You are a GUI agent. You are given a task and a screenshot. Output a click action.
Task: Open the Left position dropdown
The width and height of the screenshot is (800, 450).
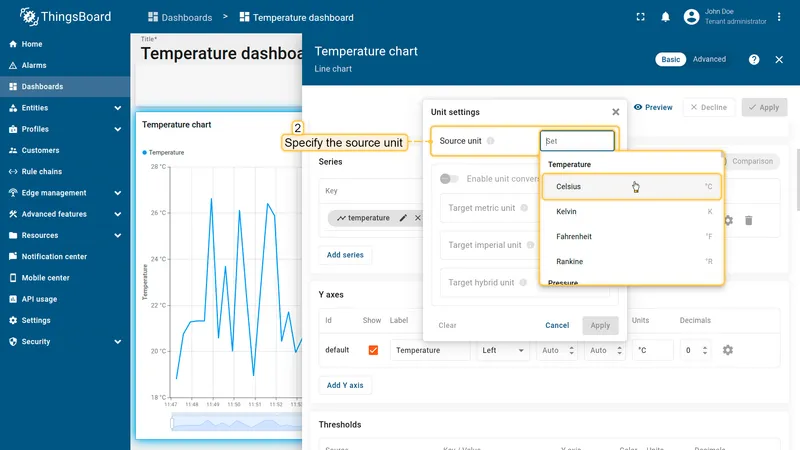[503, 350]
